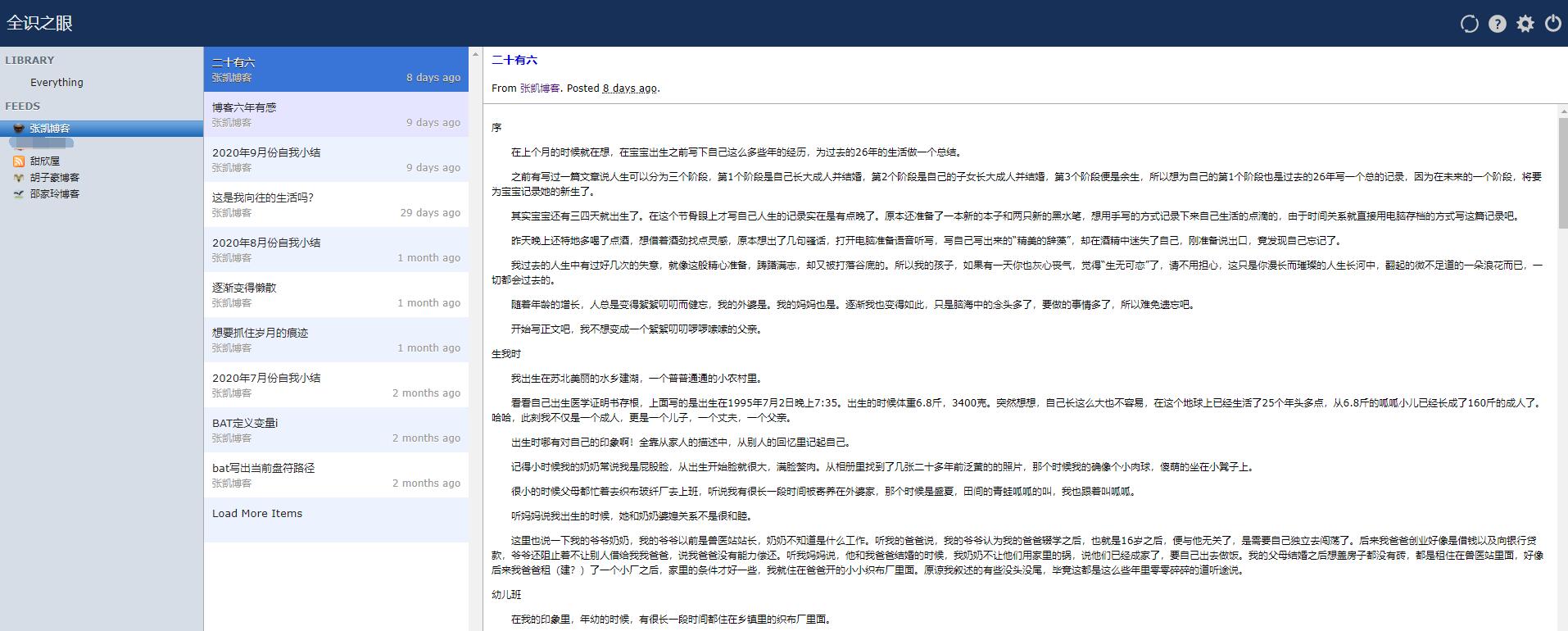Click the favicon next to 胡子豪博客

click(19, 178)
